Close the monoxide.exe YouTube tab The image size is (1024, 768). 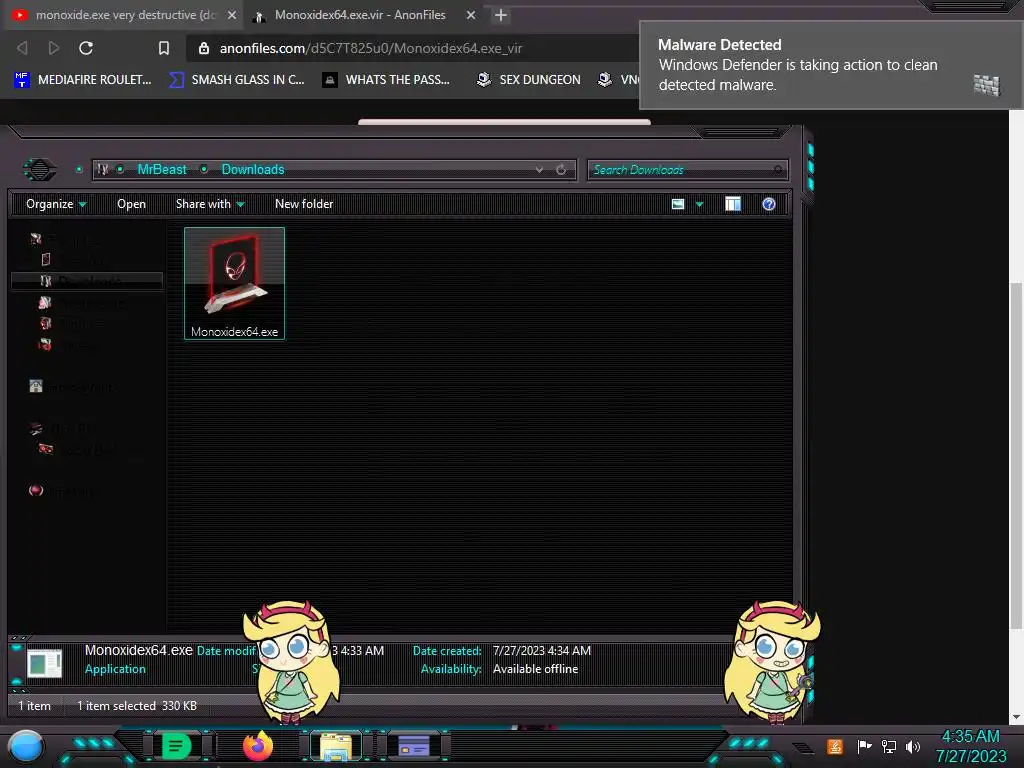232,15
